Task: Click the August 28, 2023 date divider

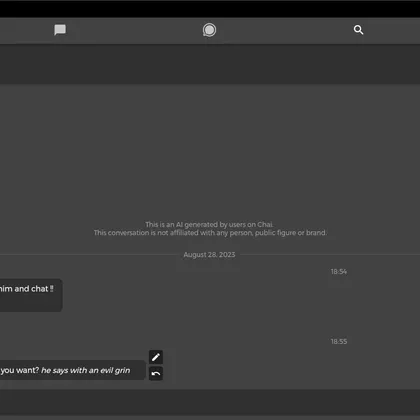Action: click(x=209, y=255)
